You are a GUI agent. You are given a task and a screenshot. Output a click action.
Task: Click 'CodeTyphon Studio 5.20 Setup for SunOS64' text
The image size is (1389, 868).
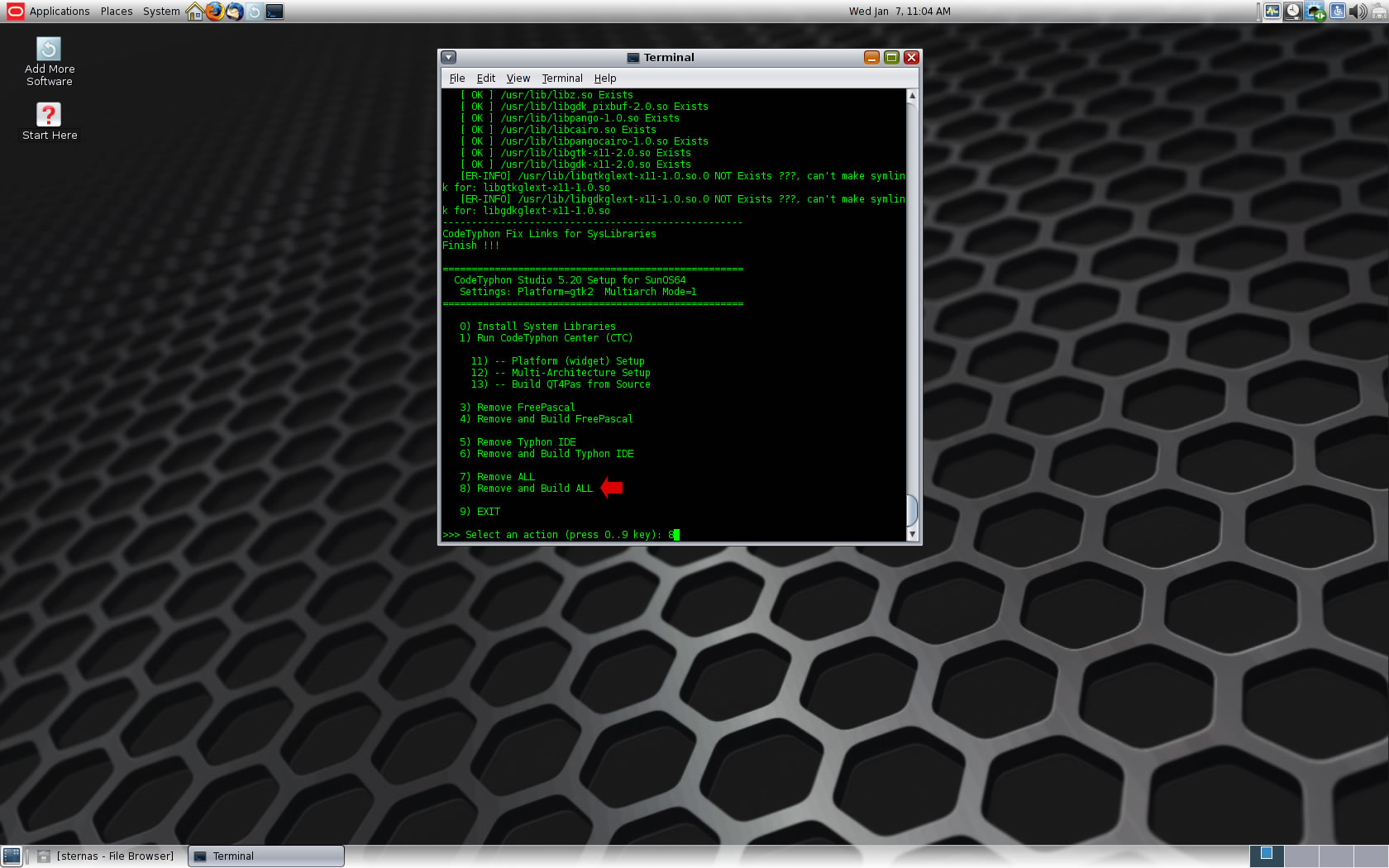click(570, 280)
